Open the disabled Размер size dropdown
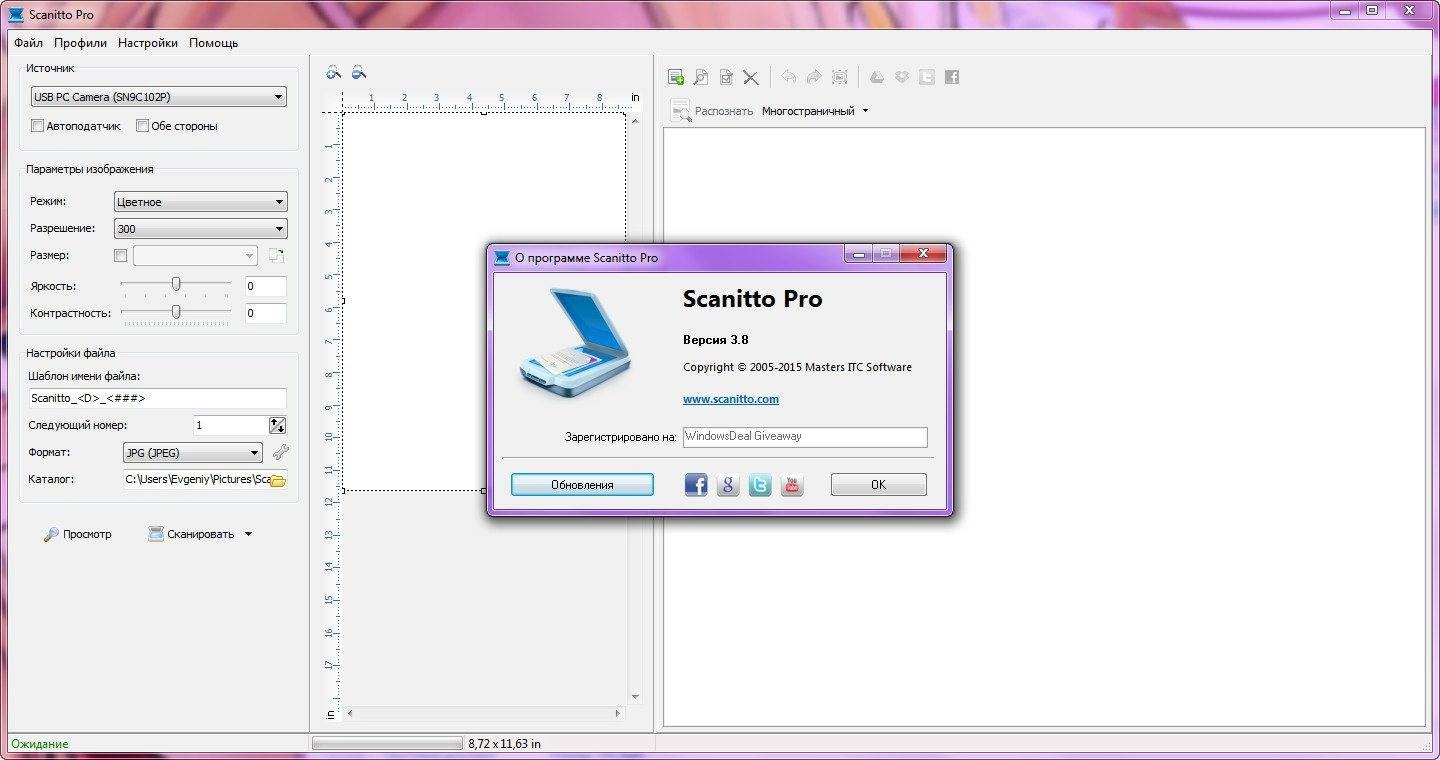Image resolution: width=1440 pixels, height=760 pixels. (195, 256)
